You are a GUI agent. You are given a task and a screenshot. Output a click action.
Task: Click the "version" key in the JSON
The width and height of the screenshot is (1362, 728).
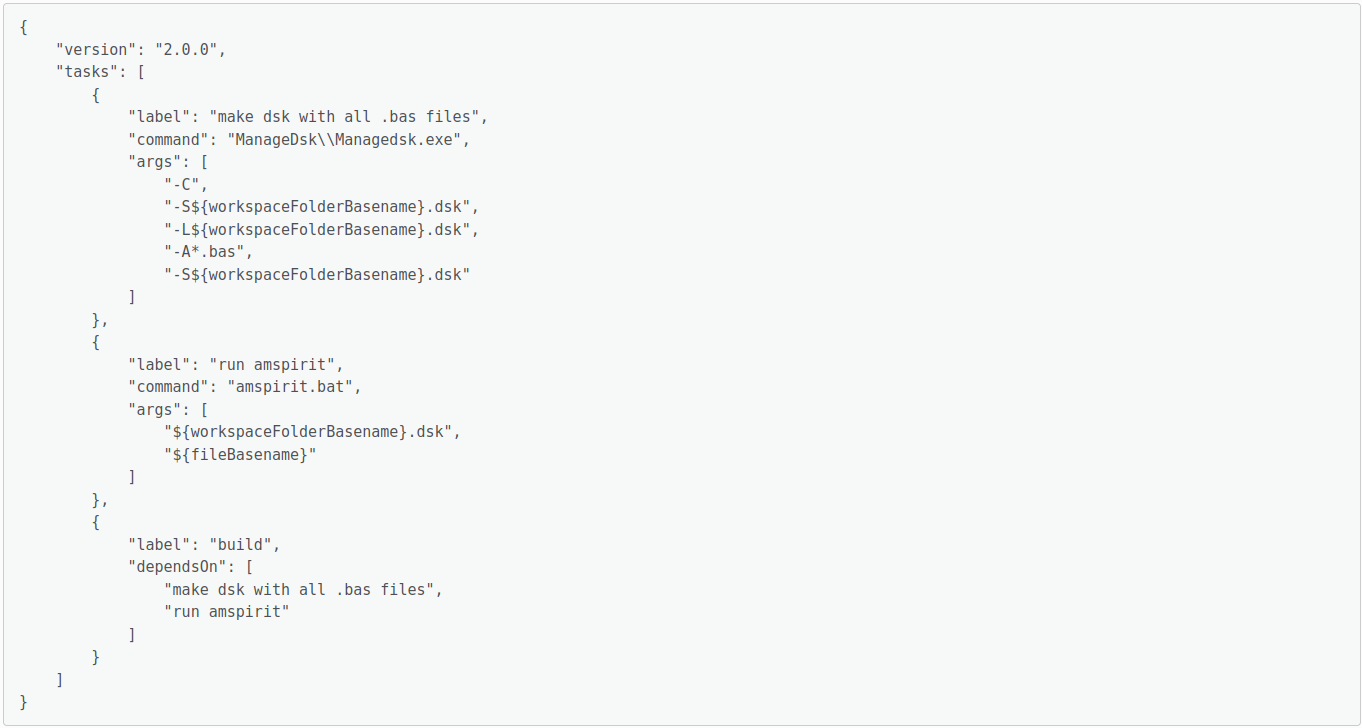click(96, 49)
